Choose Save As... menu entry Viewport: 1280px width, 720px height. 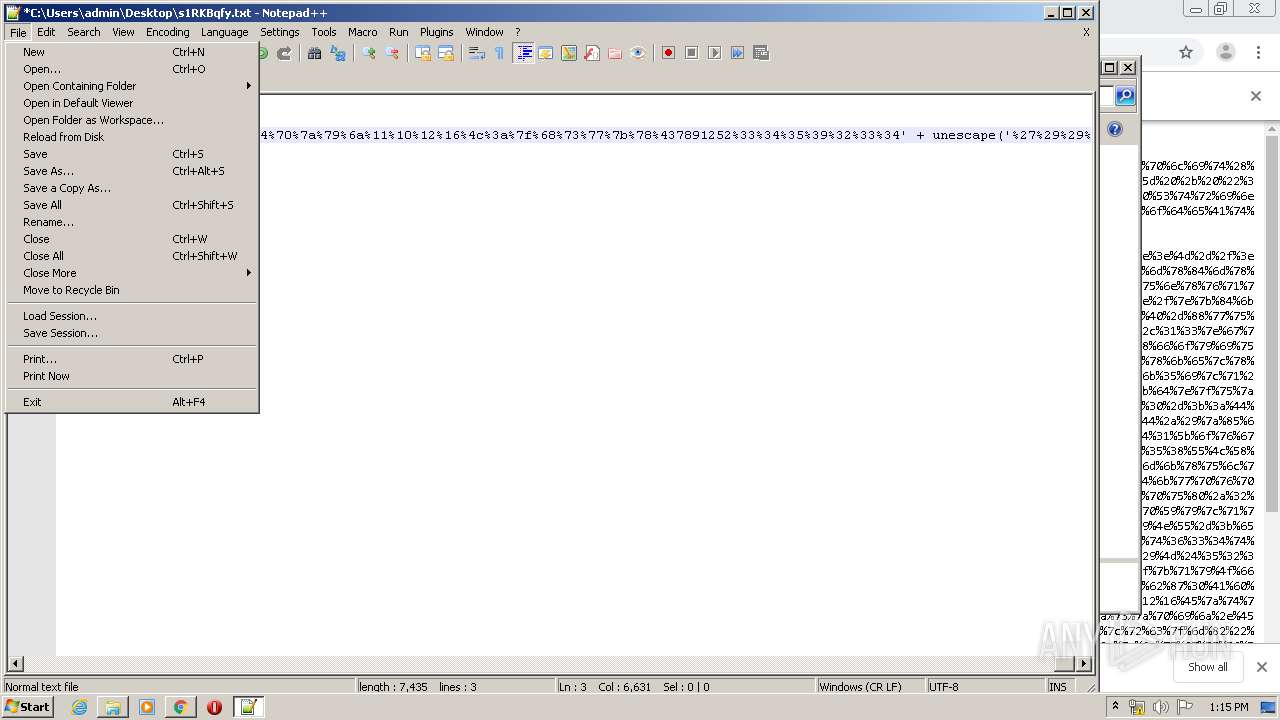[x=132, y=171]
